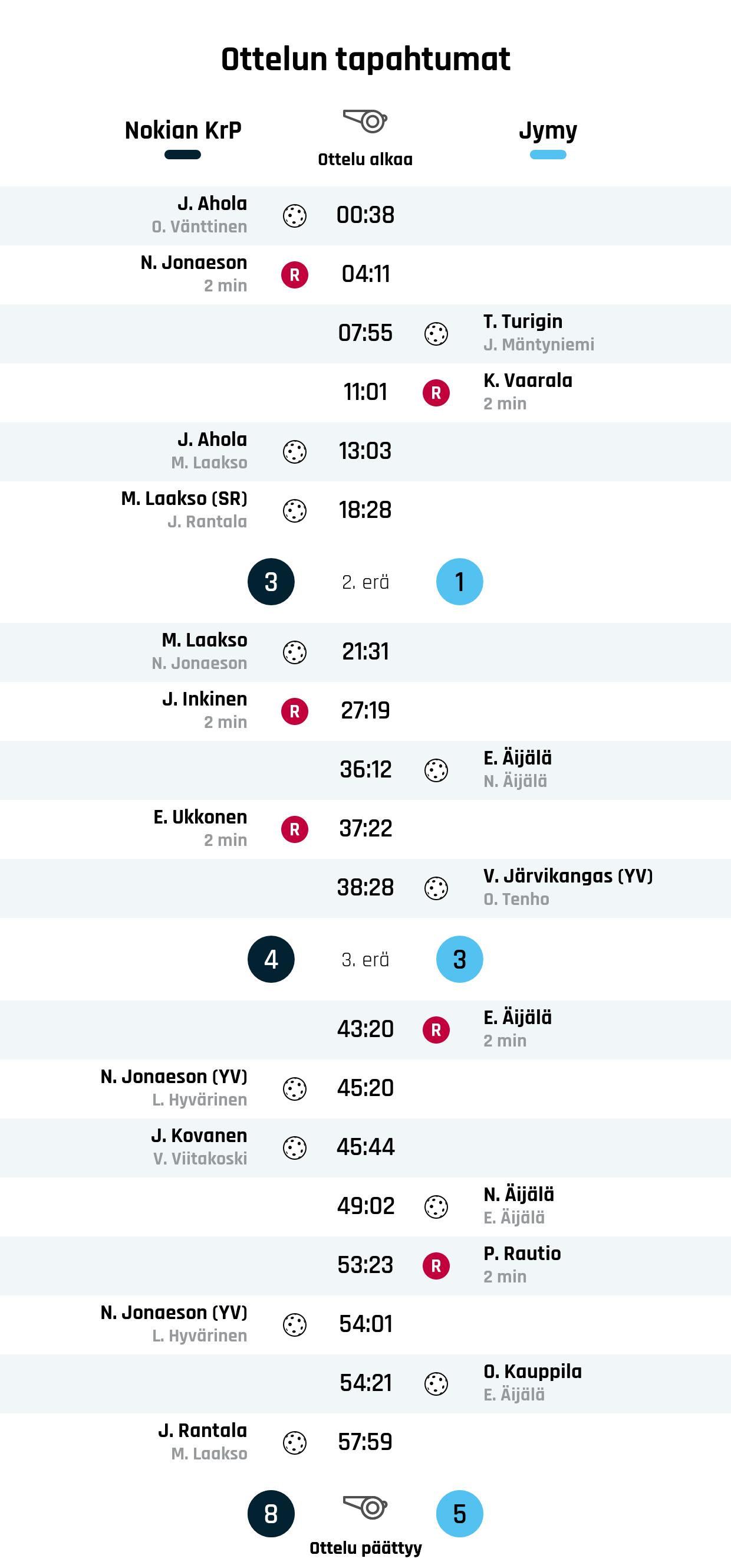Click the goal ball icon at 00:38
Screen dimensions: 731x1568
pos(294,216)
